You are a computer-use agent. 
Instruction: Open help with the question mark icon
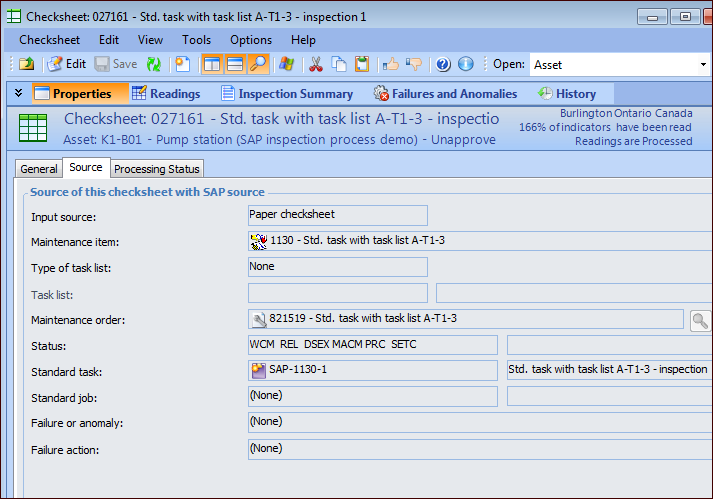[443, 64]
